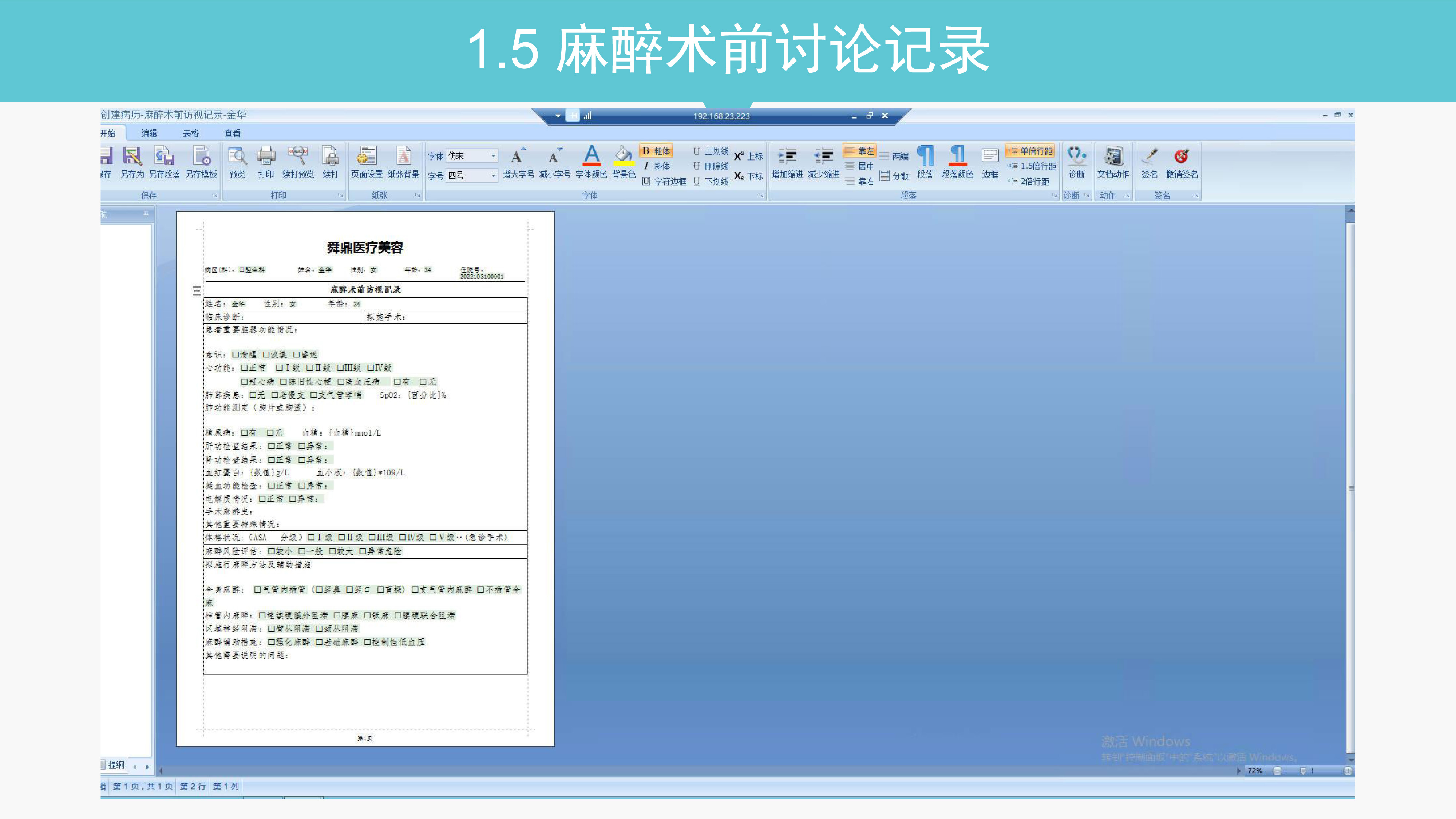
Task: Click the 撤销签名 revoke signature icon
Action: (x=1182, y=162)
